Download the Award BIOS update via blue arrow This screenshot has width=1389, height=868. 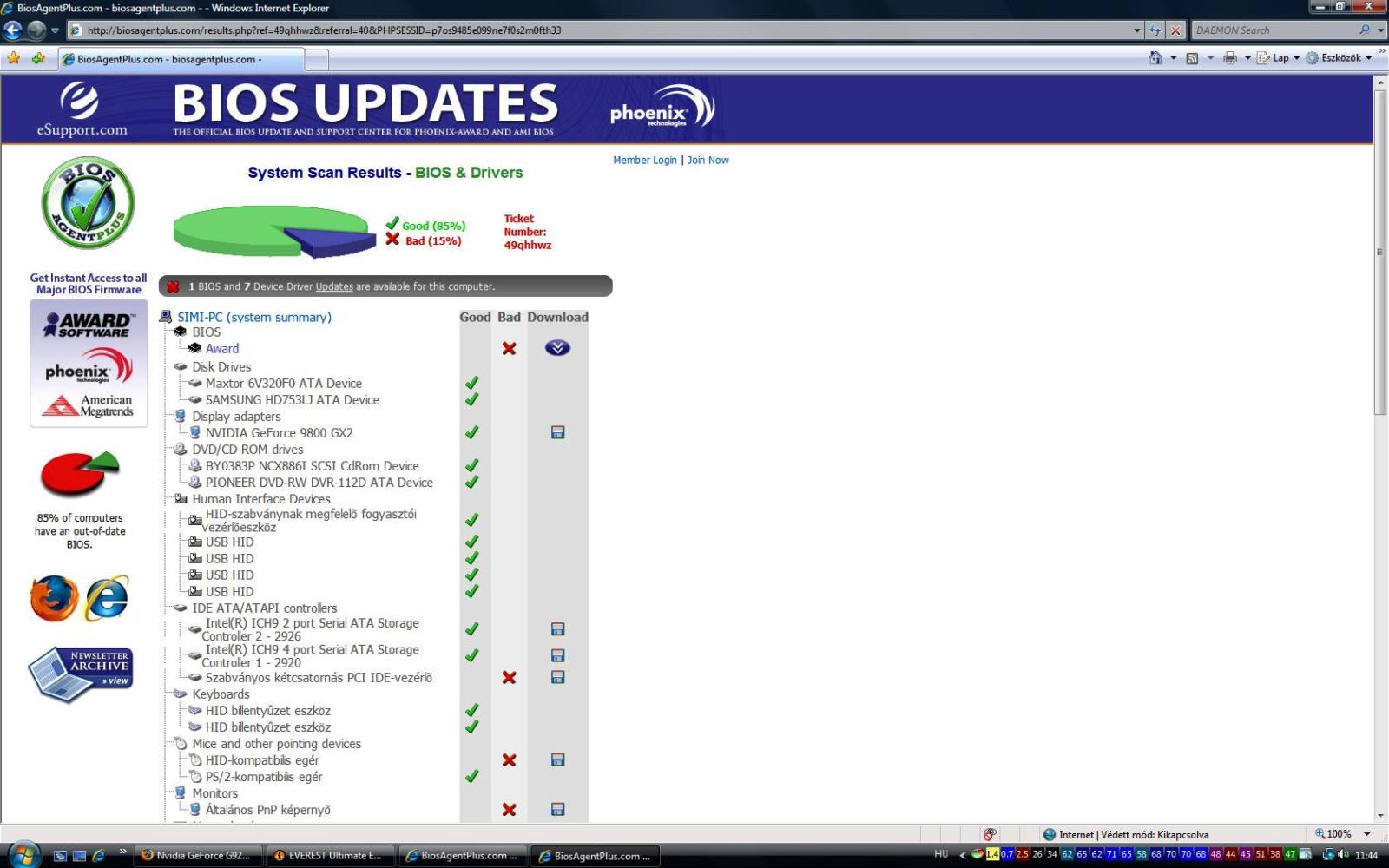click(557, 348)
